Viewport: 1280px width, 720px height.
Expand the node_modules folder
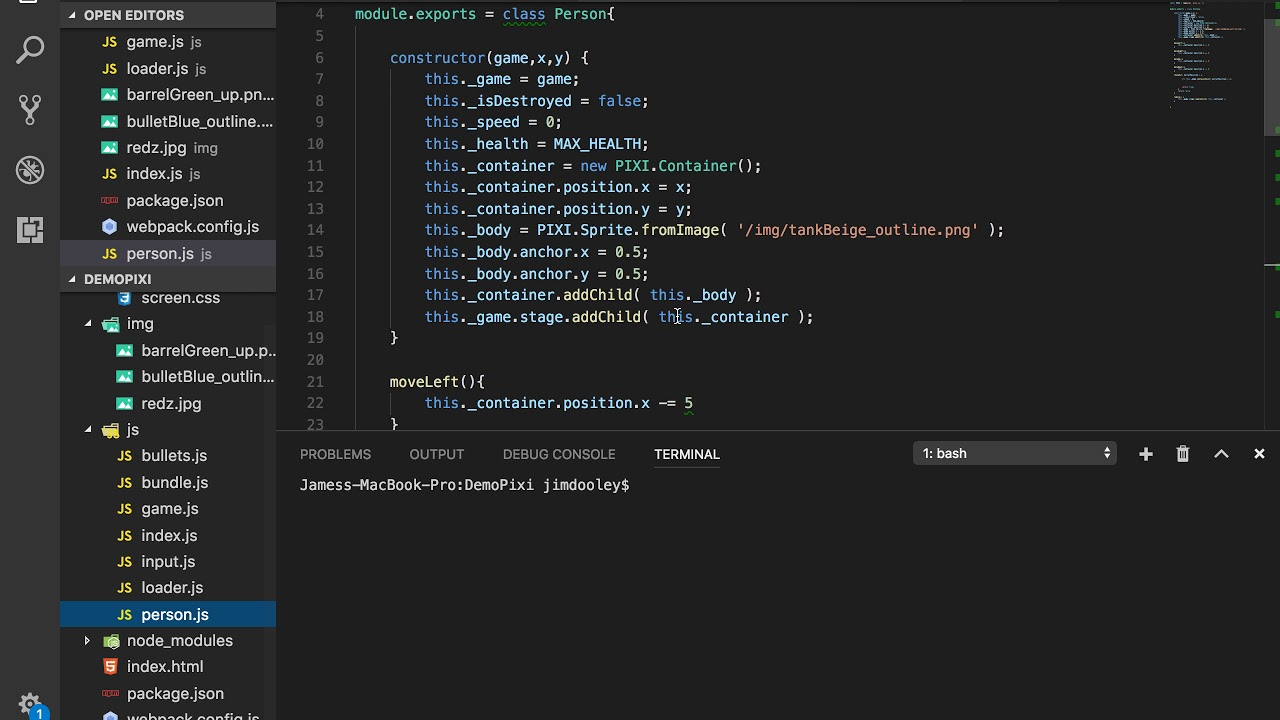(86, 640)
